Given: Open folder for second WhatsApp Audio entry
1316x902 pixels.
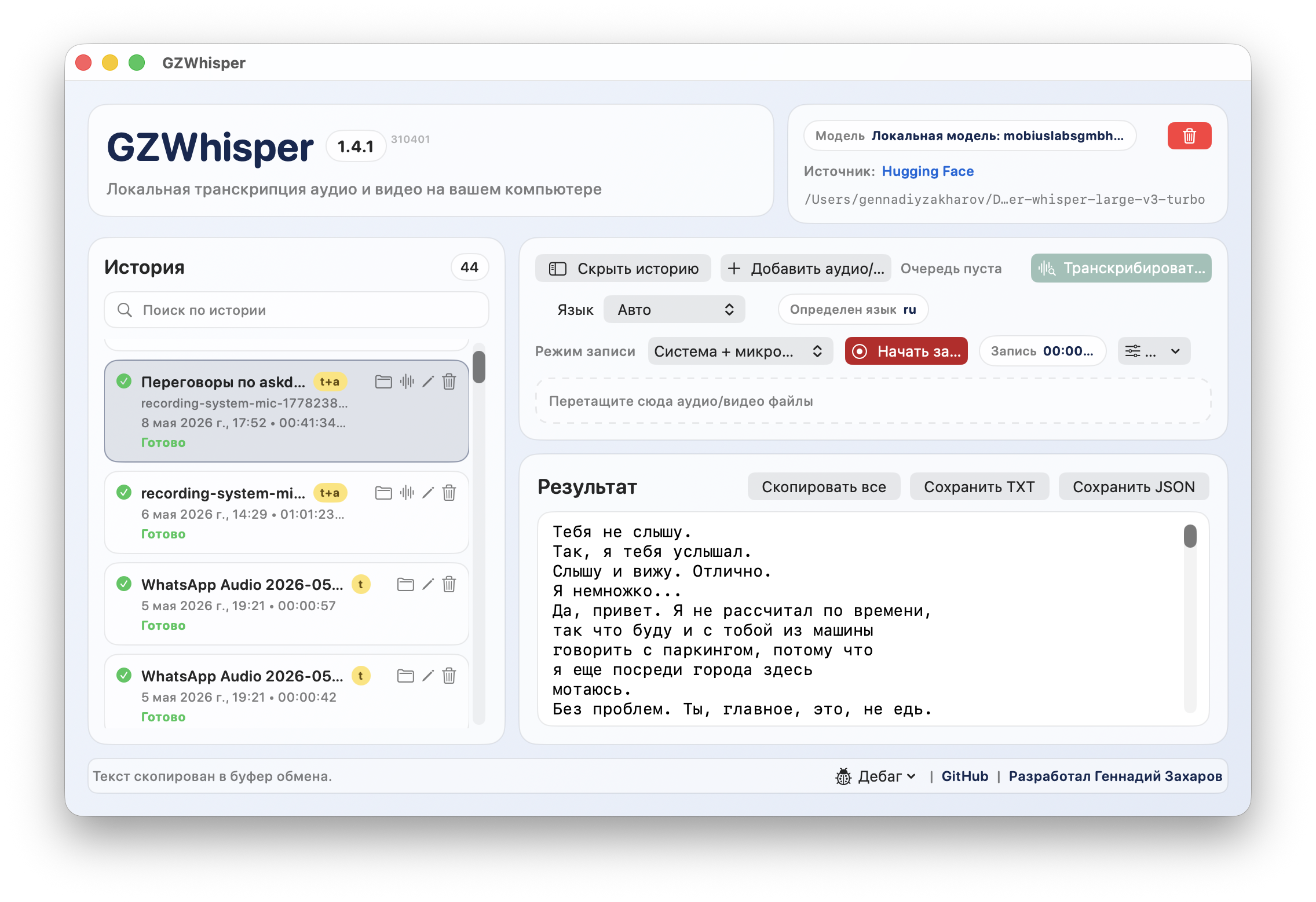Looking at the screenshot, I should (x=405, y=676).
